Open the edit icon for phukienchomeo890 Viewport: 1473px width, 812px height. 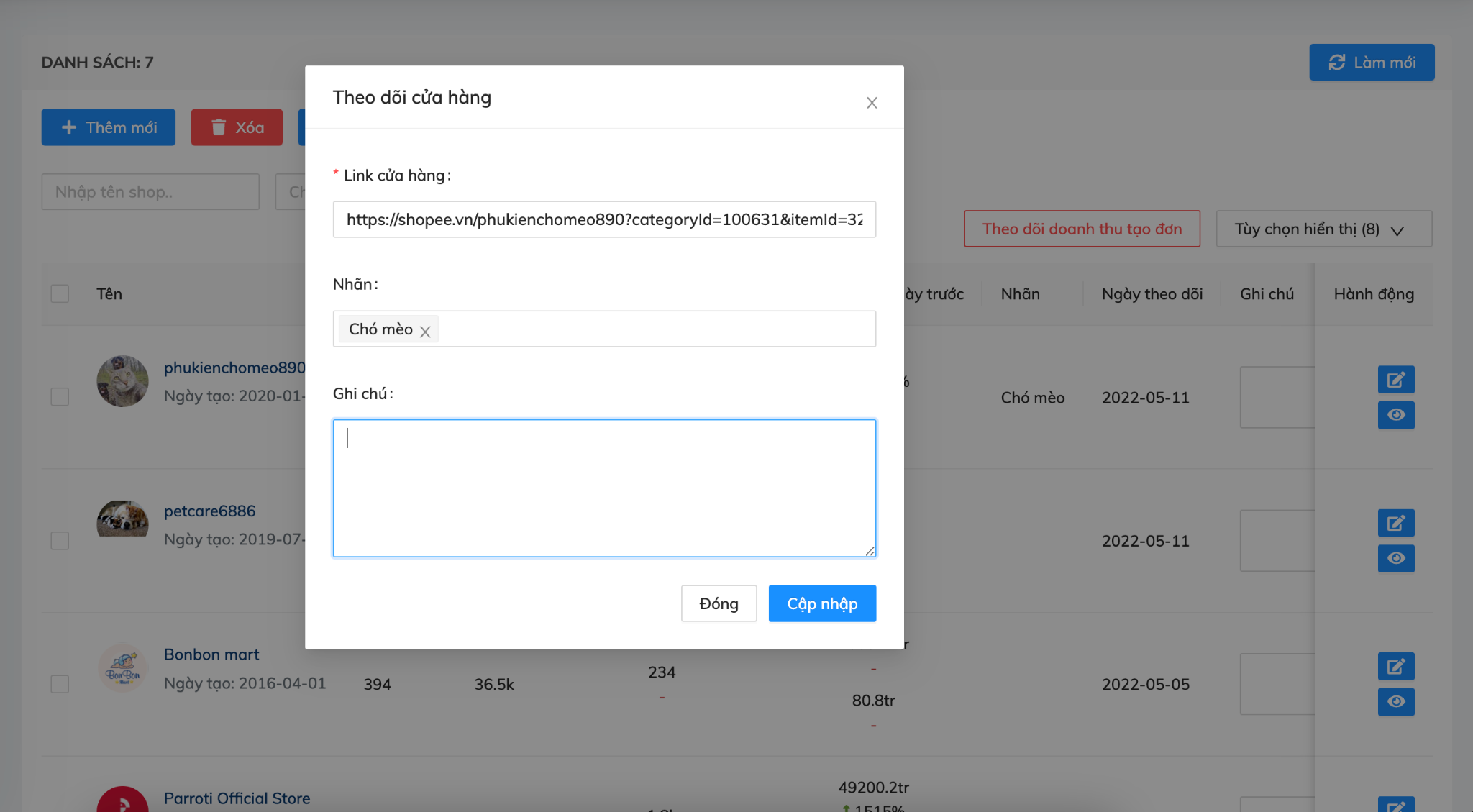pyautogui.click(x=1396, y=379)
